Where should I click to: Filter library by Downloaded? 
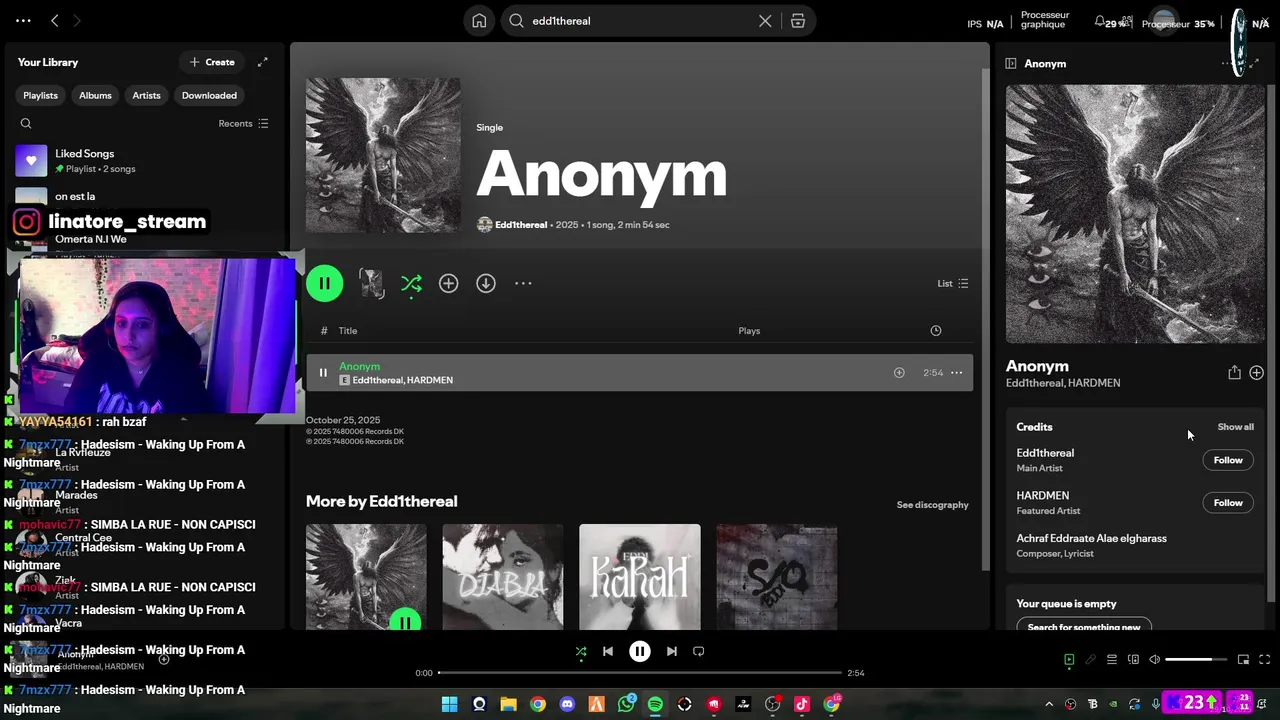click(209, 96)
